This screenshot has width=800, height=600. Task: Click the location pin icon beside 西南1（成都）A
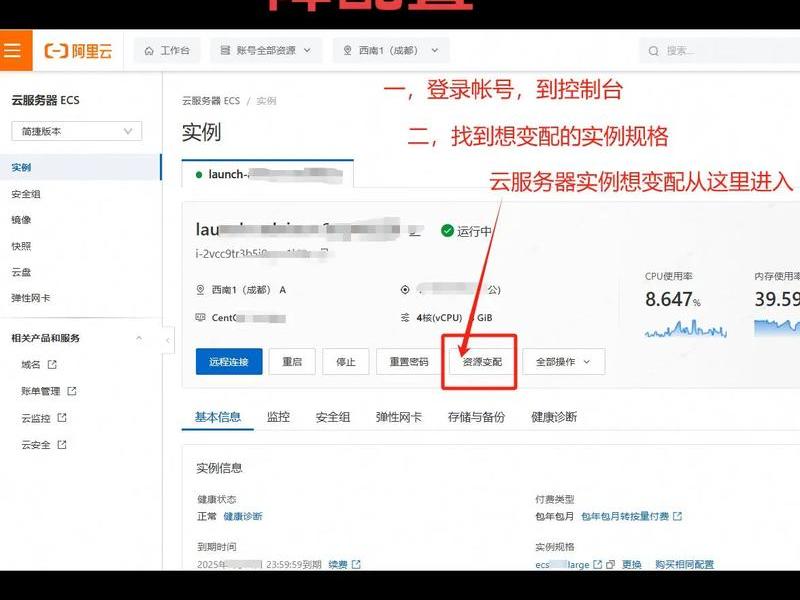coord(201,290)
